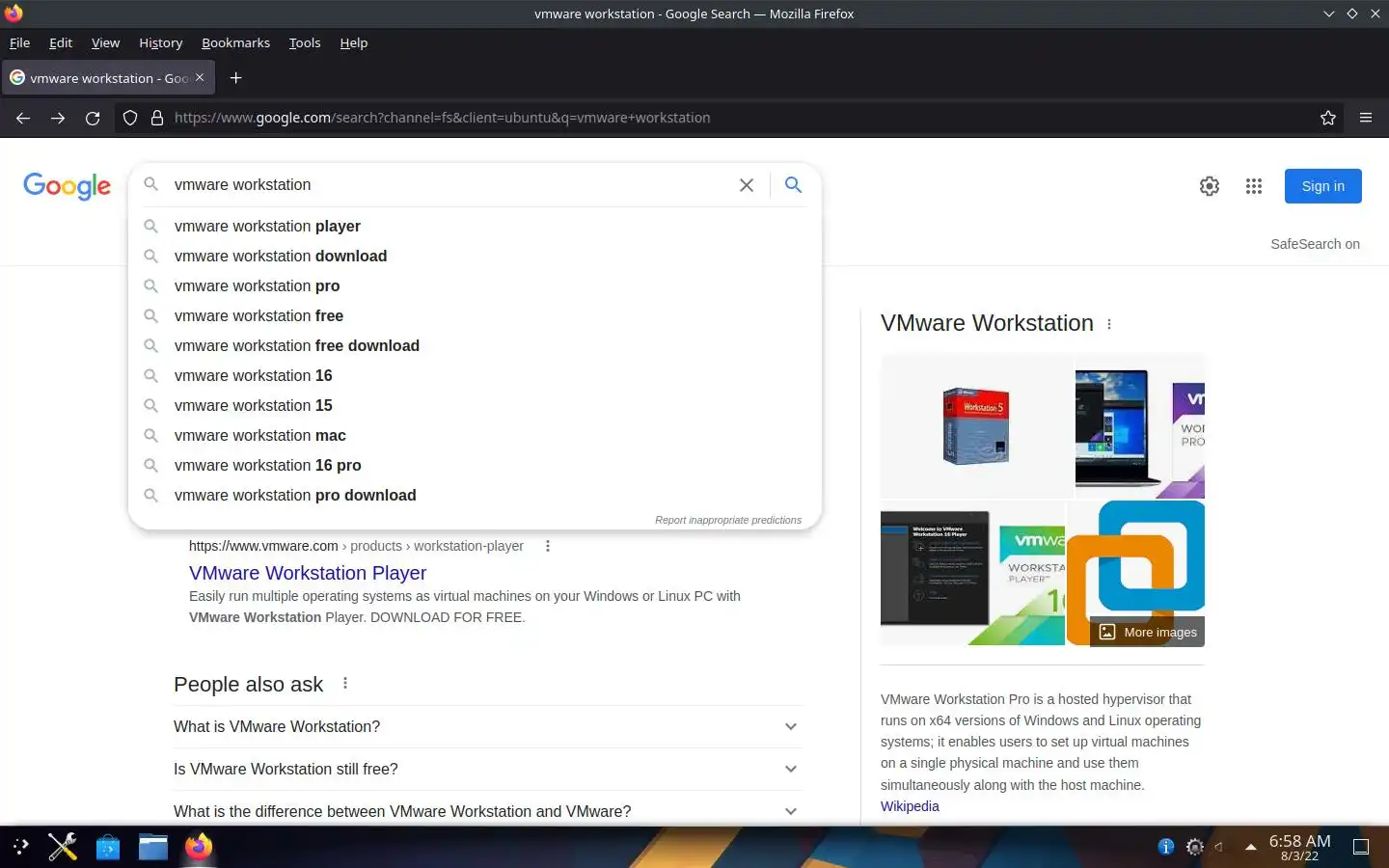Open the blue info tray icon
The image size is (1389, 868).
(1166, 847)
